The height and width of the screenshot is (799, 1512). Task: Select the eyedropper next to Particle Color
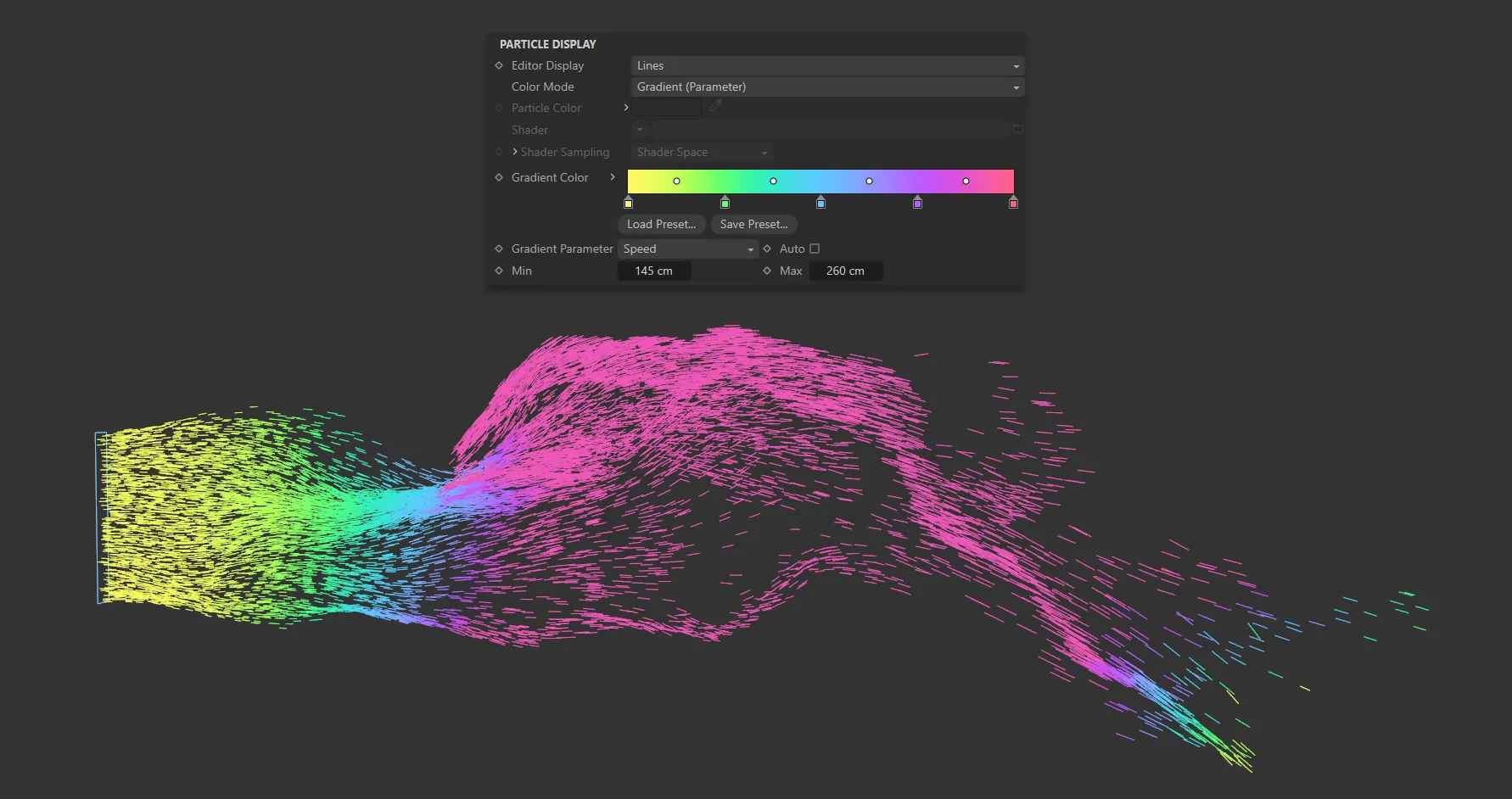[x=715, y=105]
